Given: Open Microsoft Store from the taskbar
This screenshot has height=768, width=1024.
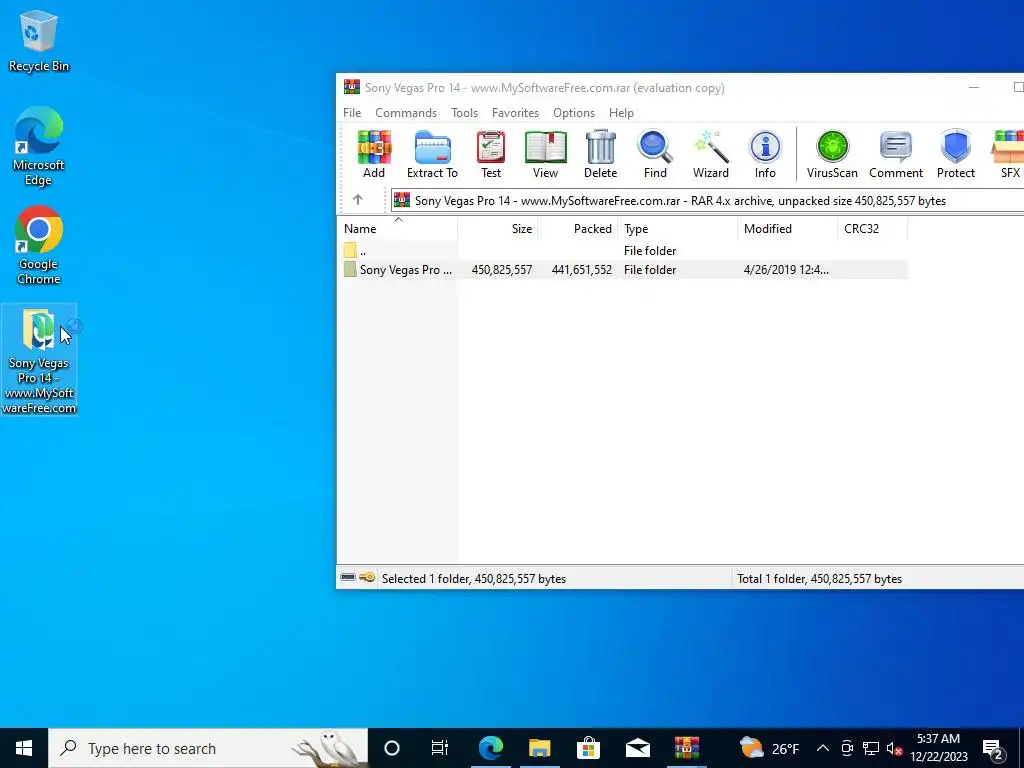Looking at the screenshot, I should pyautogui.click(x=588, y=748).
